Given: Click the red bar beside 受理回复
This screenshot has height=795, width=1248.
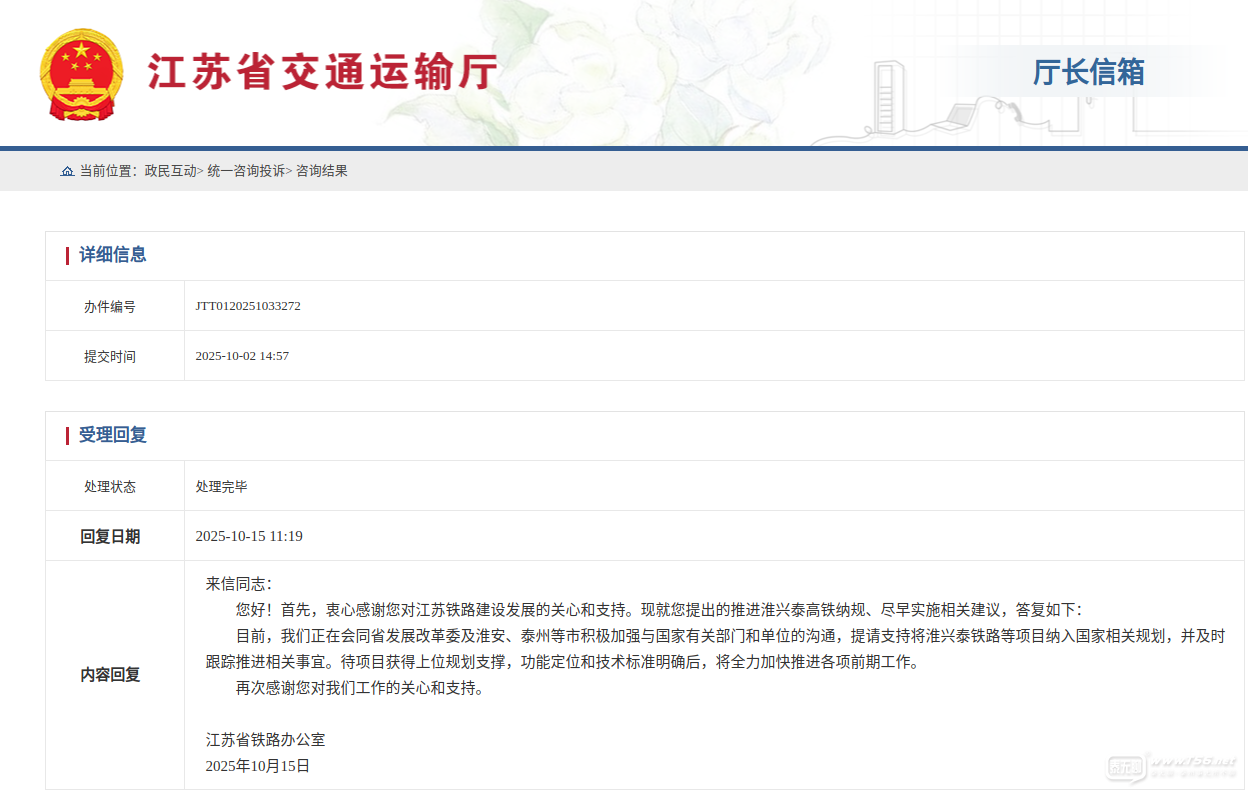Looking at the screenshot, I should click(x=67, y=435).
